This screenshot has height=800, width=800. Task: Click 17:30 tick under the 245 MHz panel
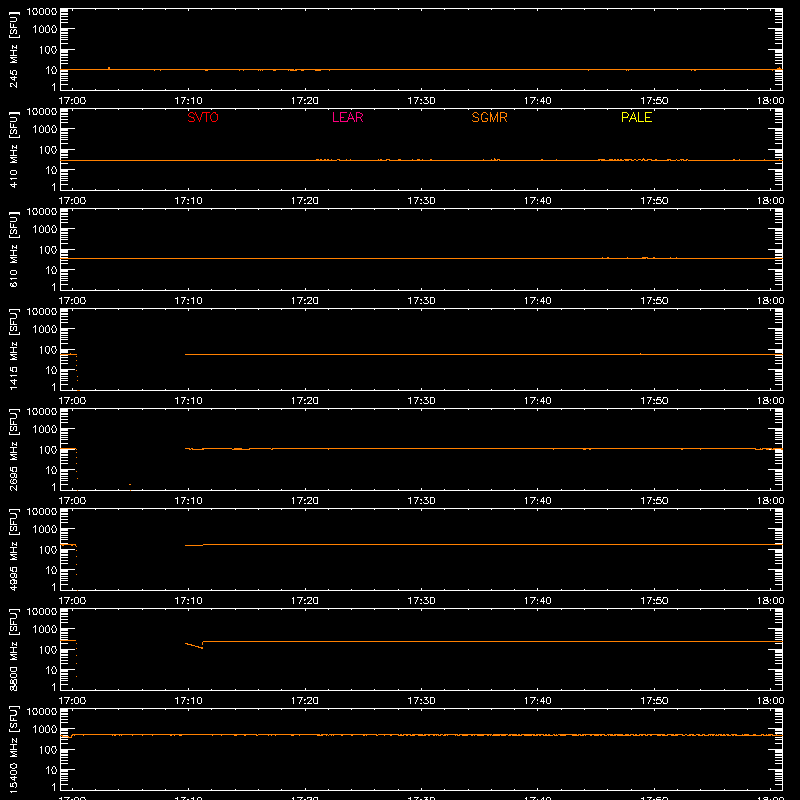coord(421,101)
